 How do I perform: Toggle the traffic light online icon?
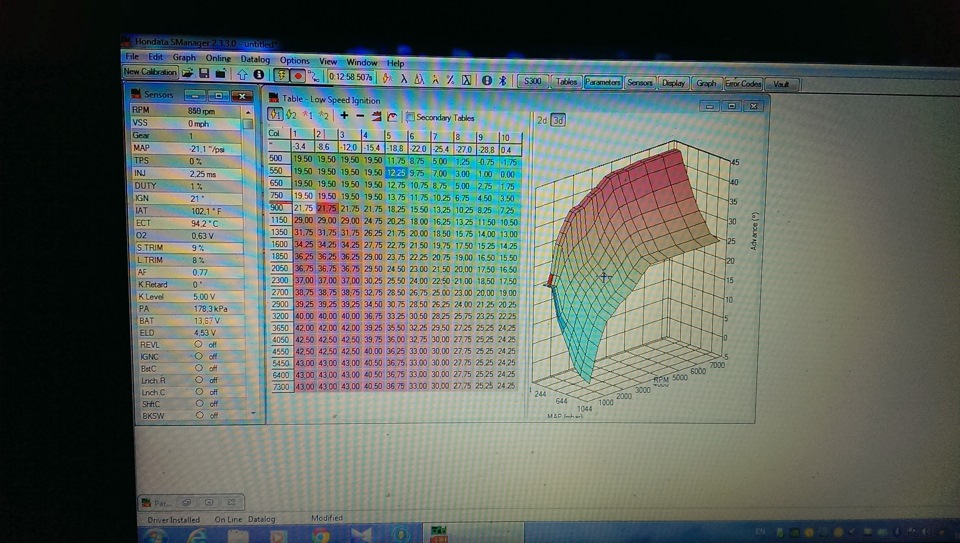coord(281,75)
